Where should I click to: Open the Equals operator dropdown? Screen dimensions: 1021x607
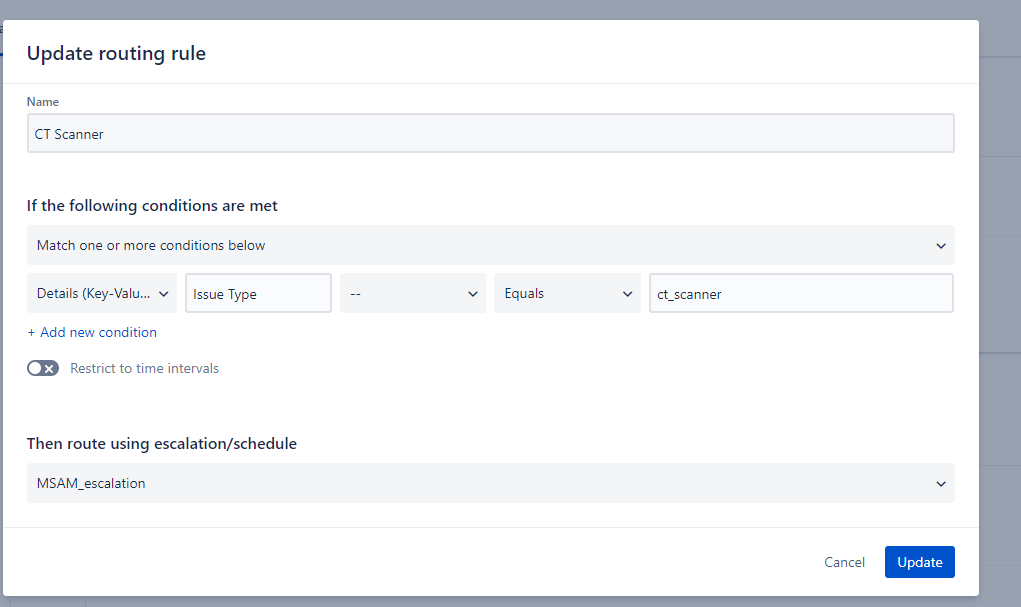[x=567, y=294]
